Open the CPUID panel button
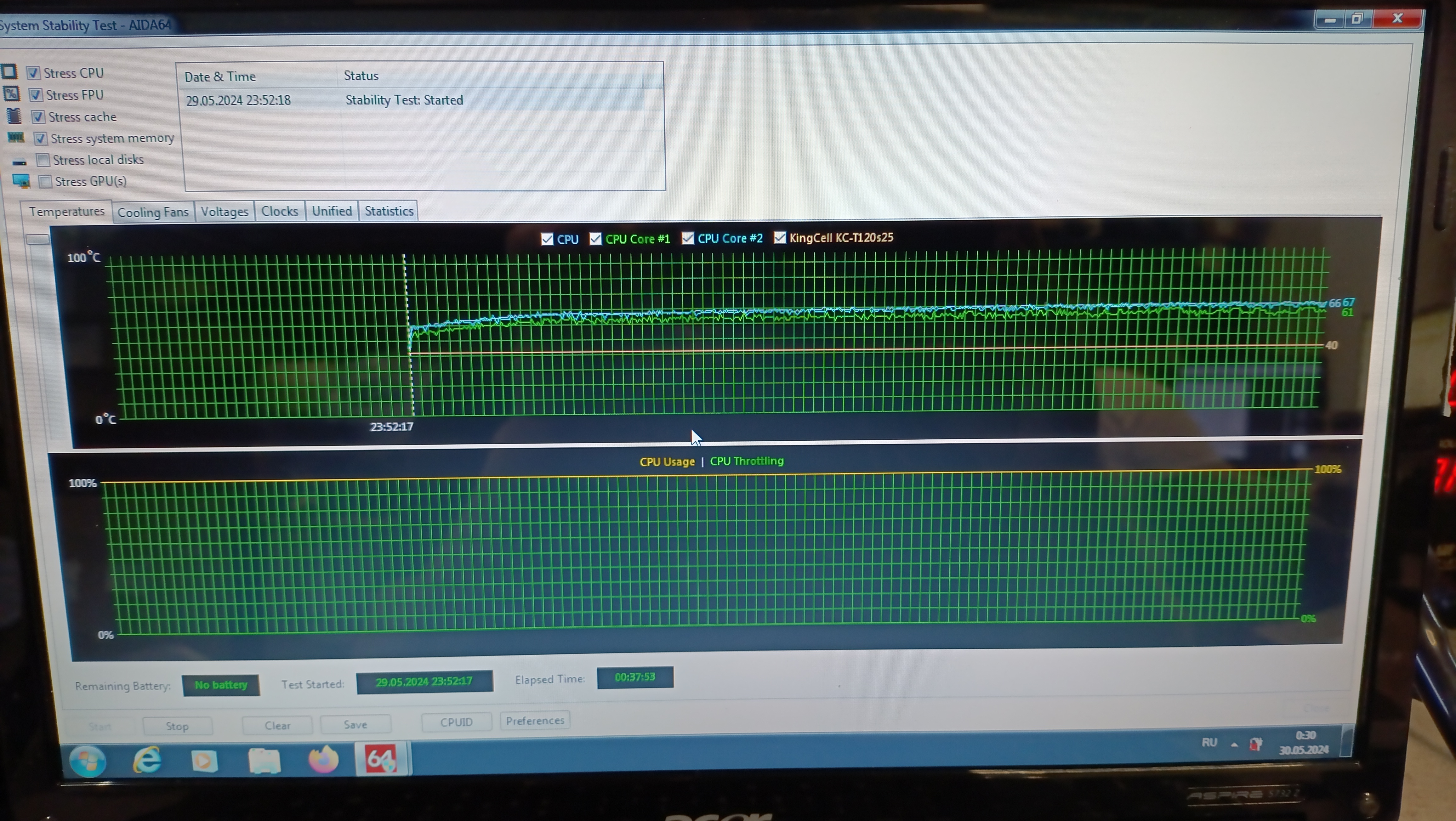 coord(456,722)
